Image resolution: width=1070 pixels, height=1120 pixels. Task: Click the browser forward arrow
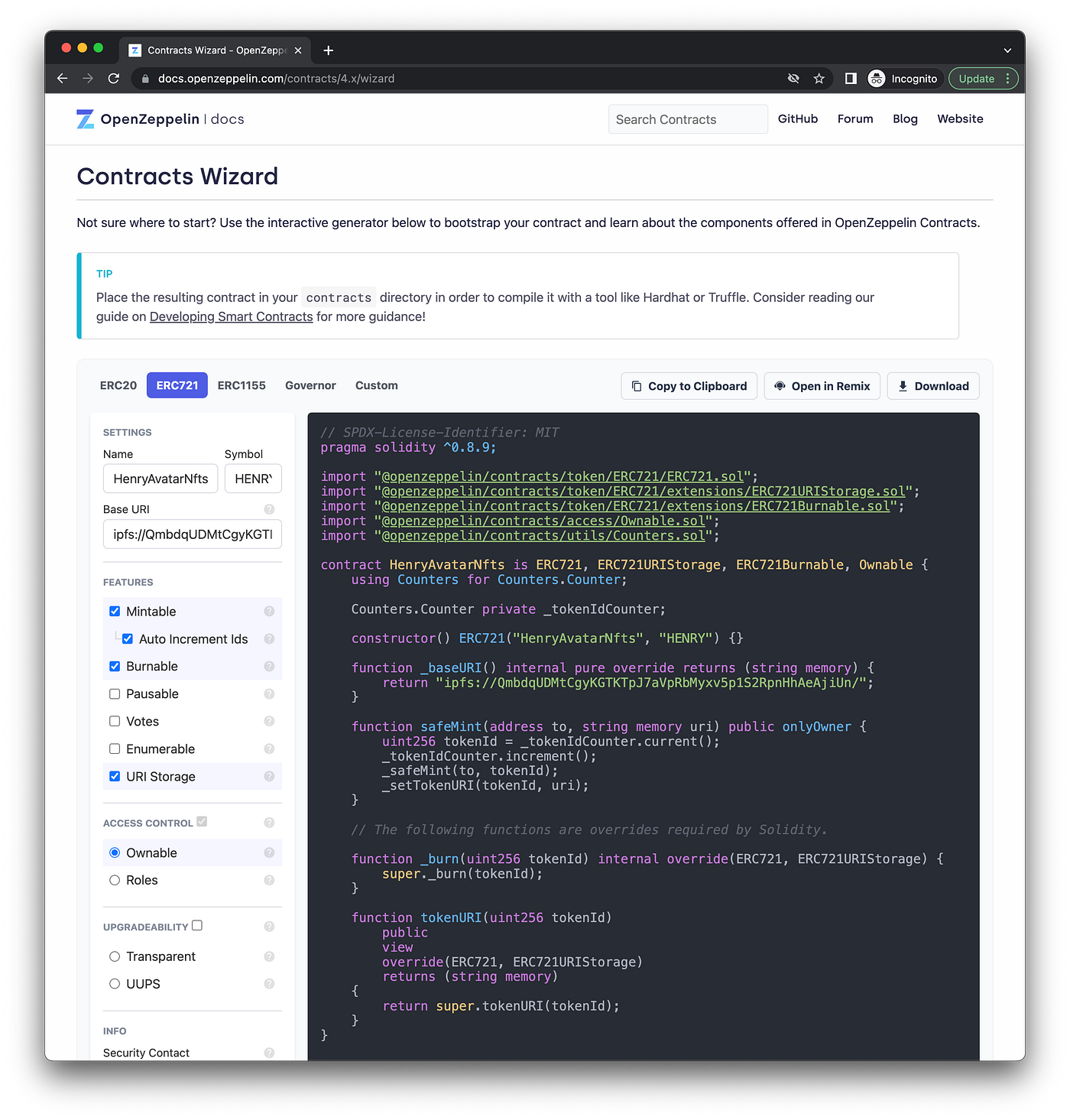(88, 79)
